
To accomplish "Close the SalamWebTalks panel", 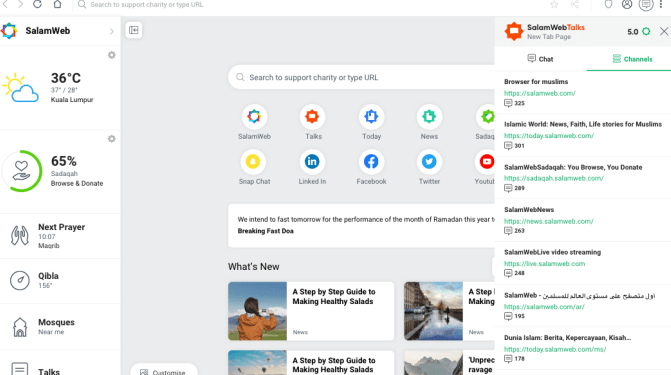I will [x=664, y=31].
